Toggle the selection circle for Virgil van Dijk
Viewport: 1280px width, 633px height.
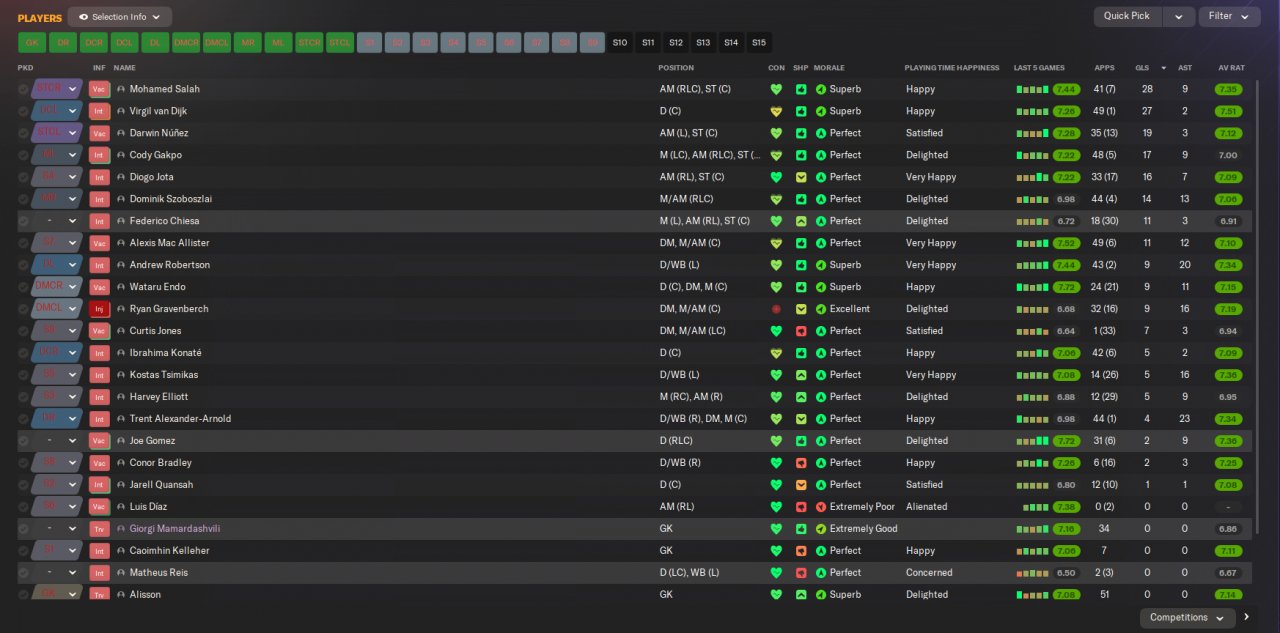pos(23,111)
